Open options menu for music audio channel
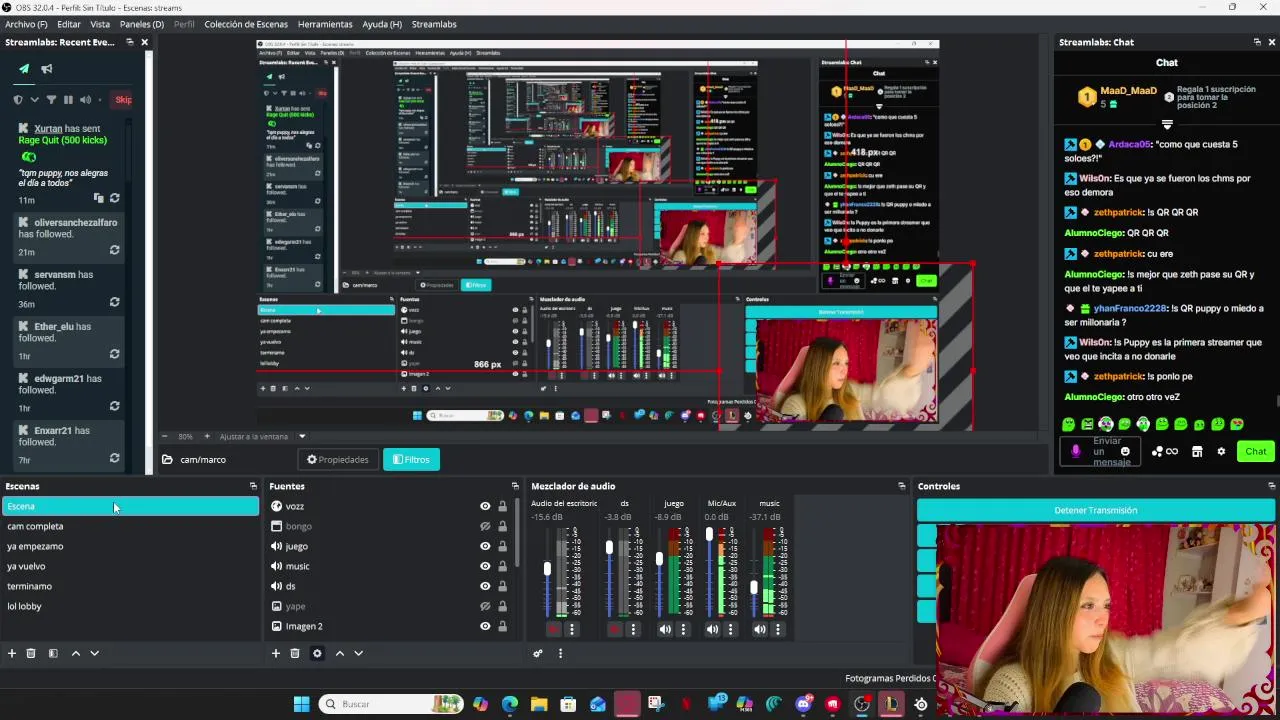This screenshot has width=1280, height=720. (x=778, y=629)
